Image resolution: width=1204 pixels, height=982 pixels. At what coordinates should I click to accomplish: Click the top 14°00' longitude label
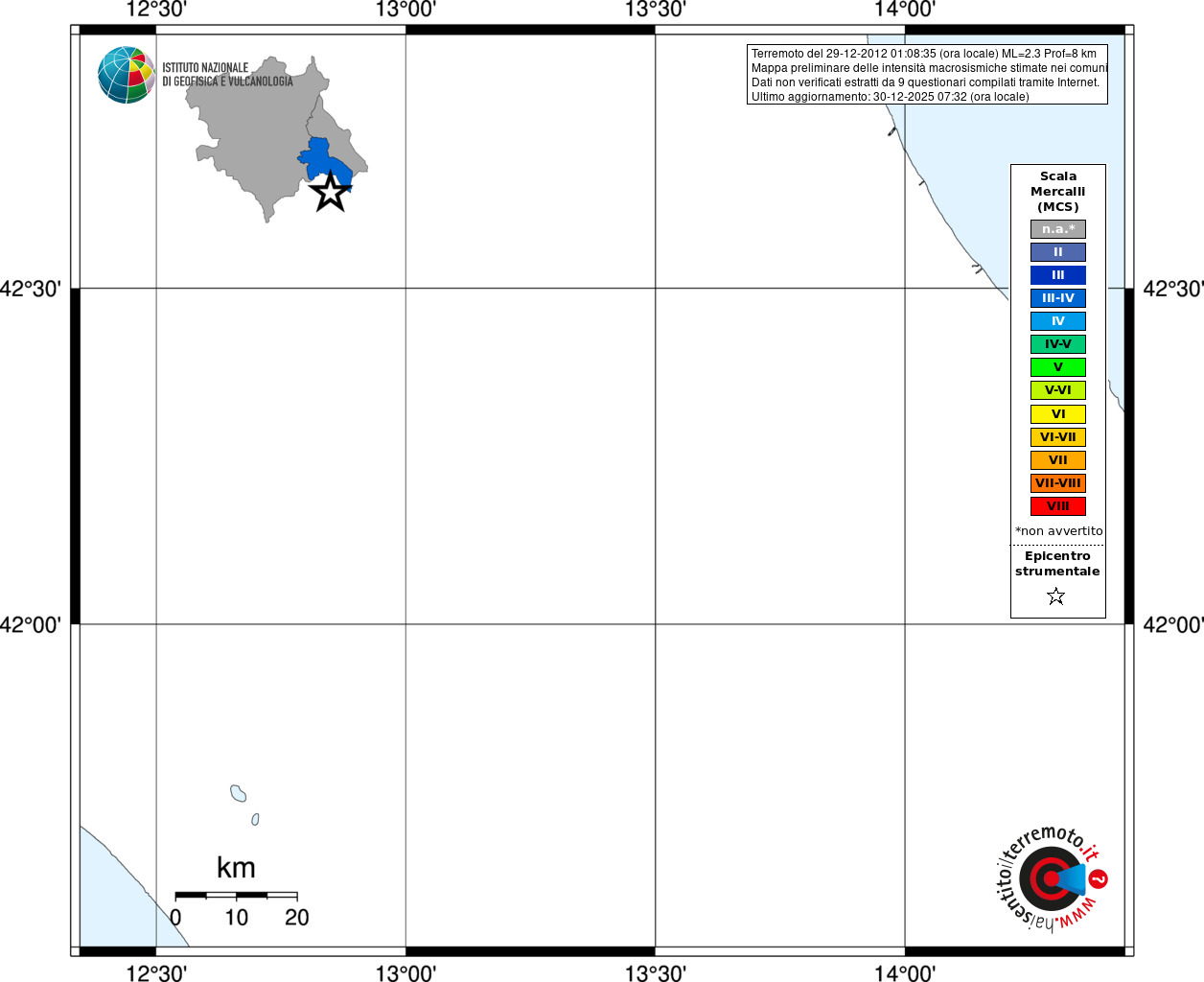(905, 10)
